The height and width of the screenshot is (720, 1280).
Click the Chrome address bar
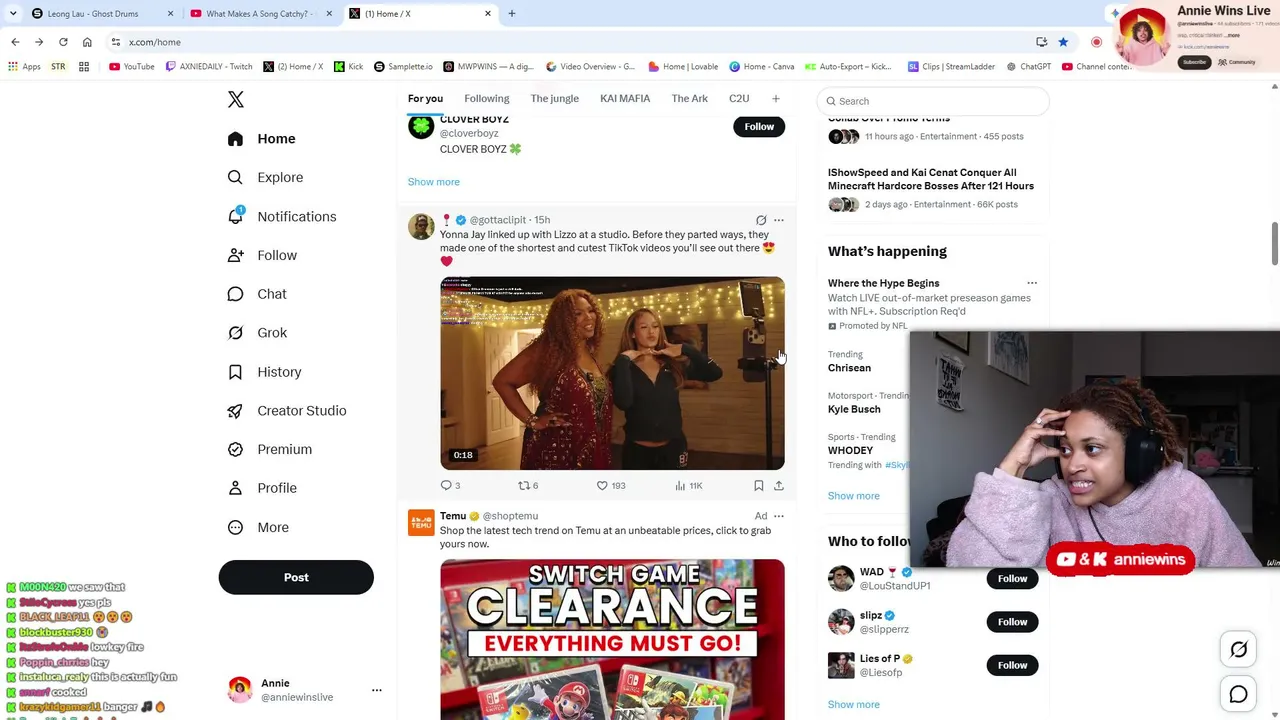[570, 42]
